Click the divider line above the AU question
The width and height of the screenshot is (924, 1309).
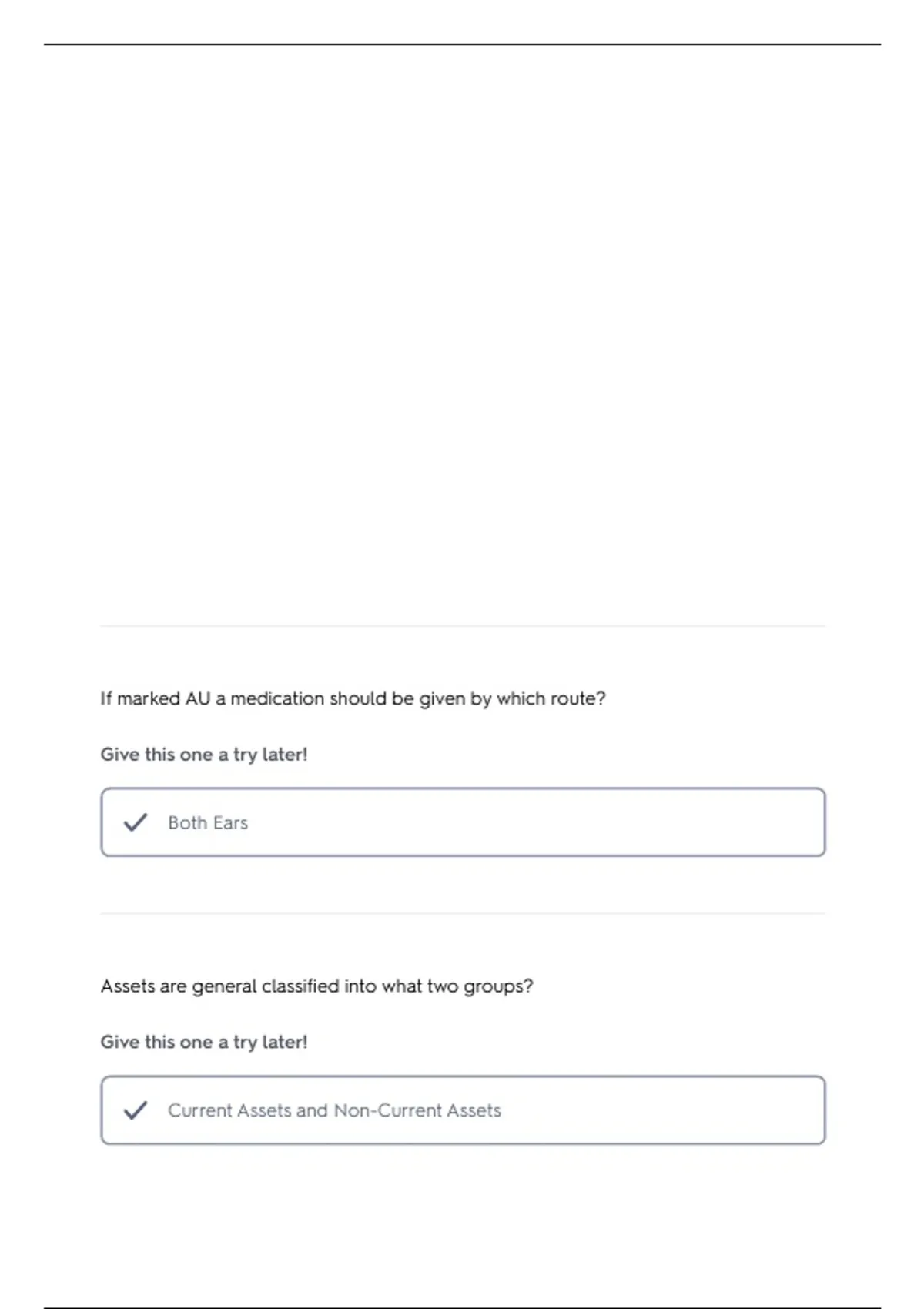click(463, 626)
